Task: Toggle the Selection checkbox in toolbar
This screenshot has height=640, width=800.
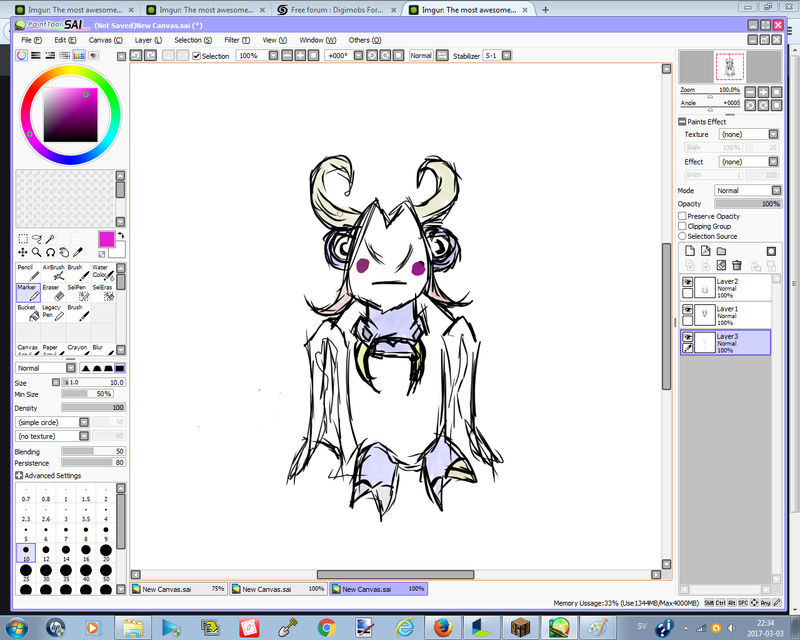Action: click(x=196, y=56)
